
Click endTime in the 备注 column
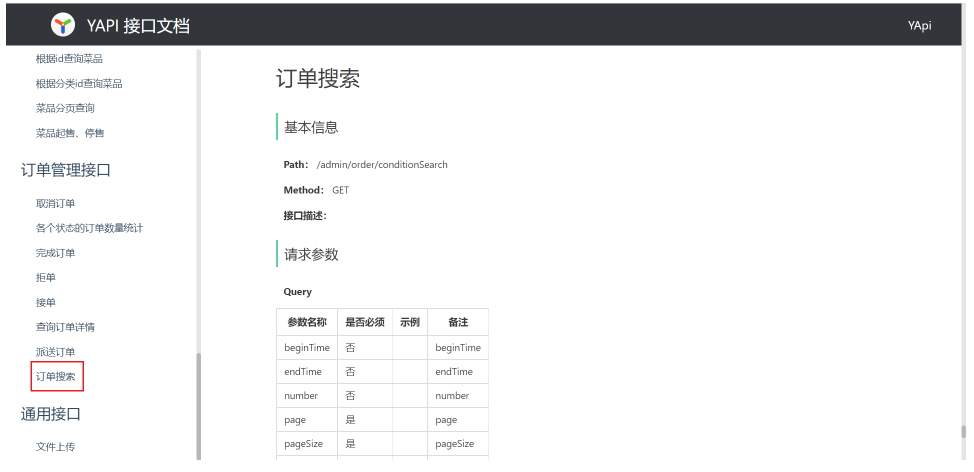(x=453, y=371)
